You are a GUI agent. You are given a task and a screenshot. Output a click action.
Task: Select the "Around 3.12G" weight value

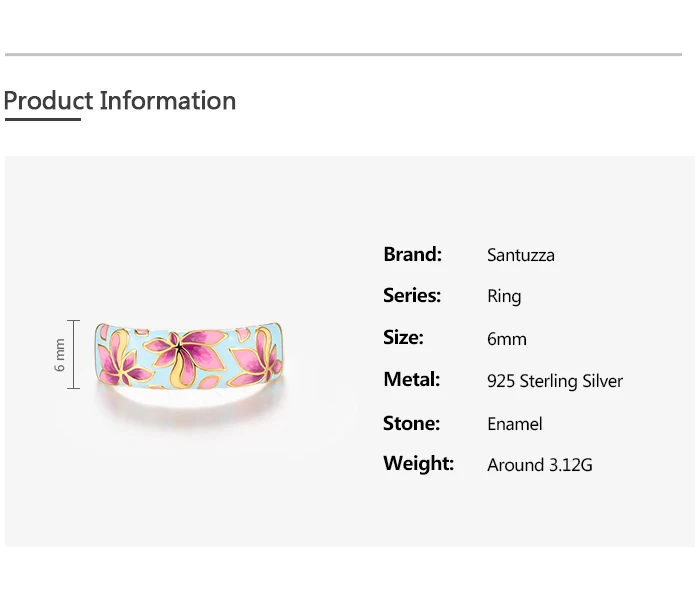539,465
